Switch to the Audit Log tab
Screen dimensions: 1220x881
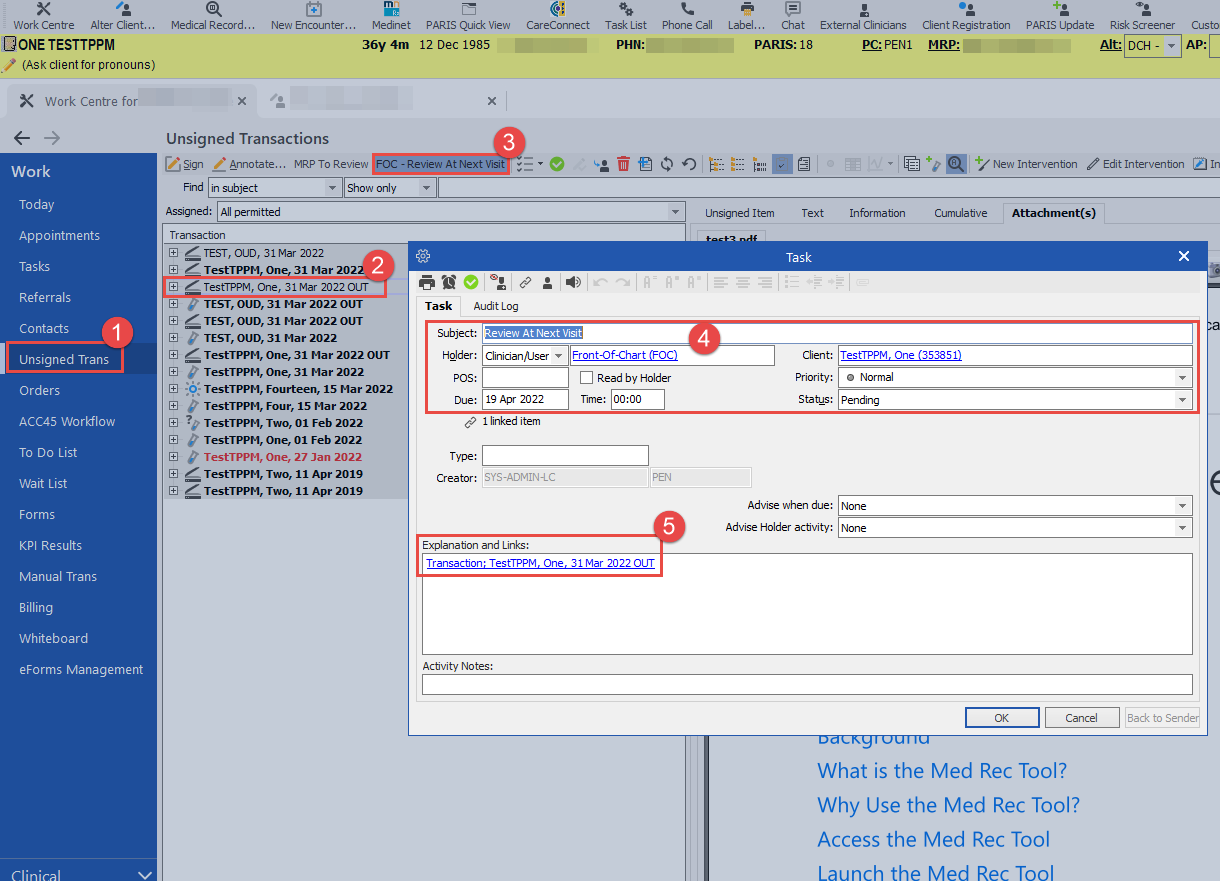tap(495, 306)
